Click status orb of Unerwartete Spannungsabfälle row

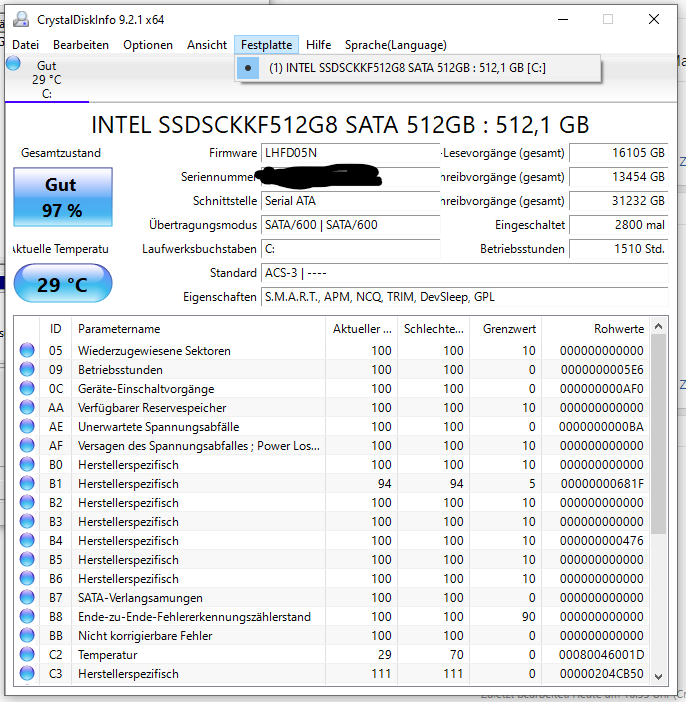tap(27, 426)
